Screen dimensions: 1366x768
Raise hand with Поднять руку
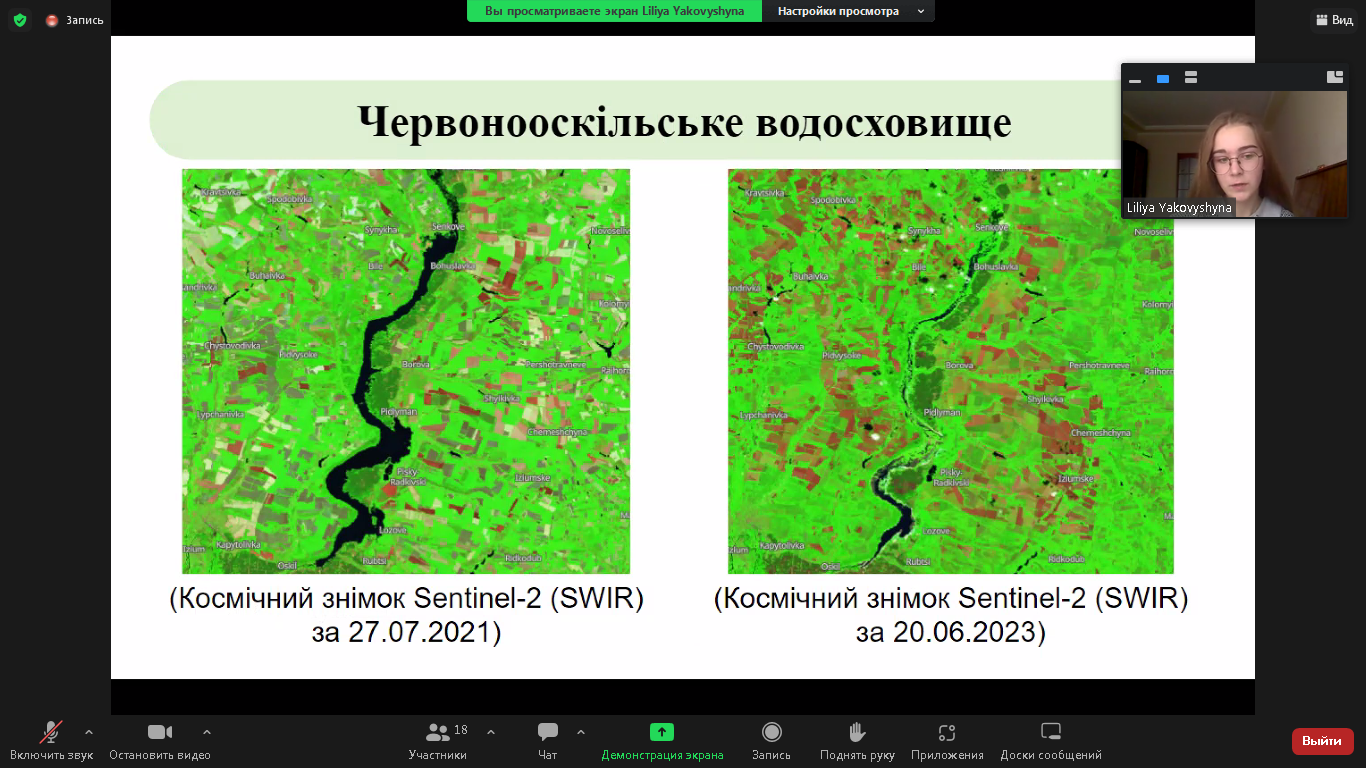coord(857,733)
